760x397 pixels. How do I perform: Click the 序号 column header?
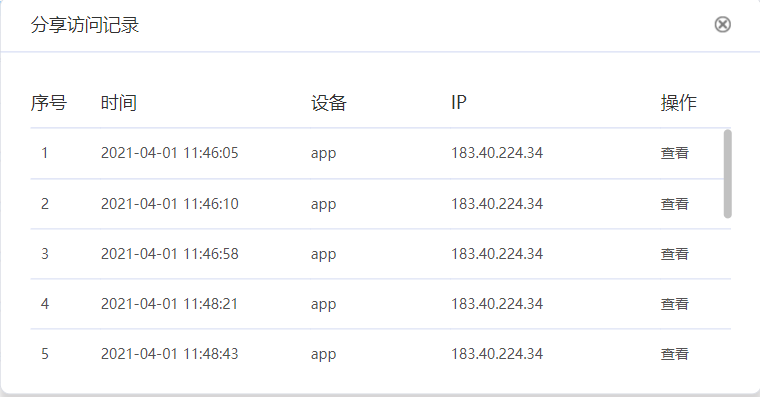(48, 103)
